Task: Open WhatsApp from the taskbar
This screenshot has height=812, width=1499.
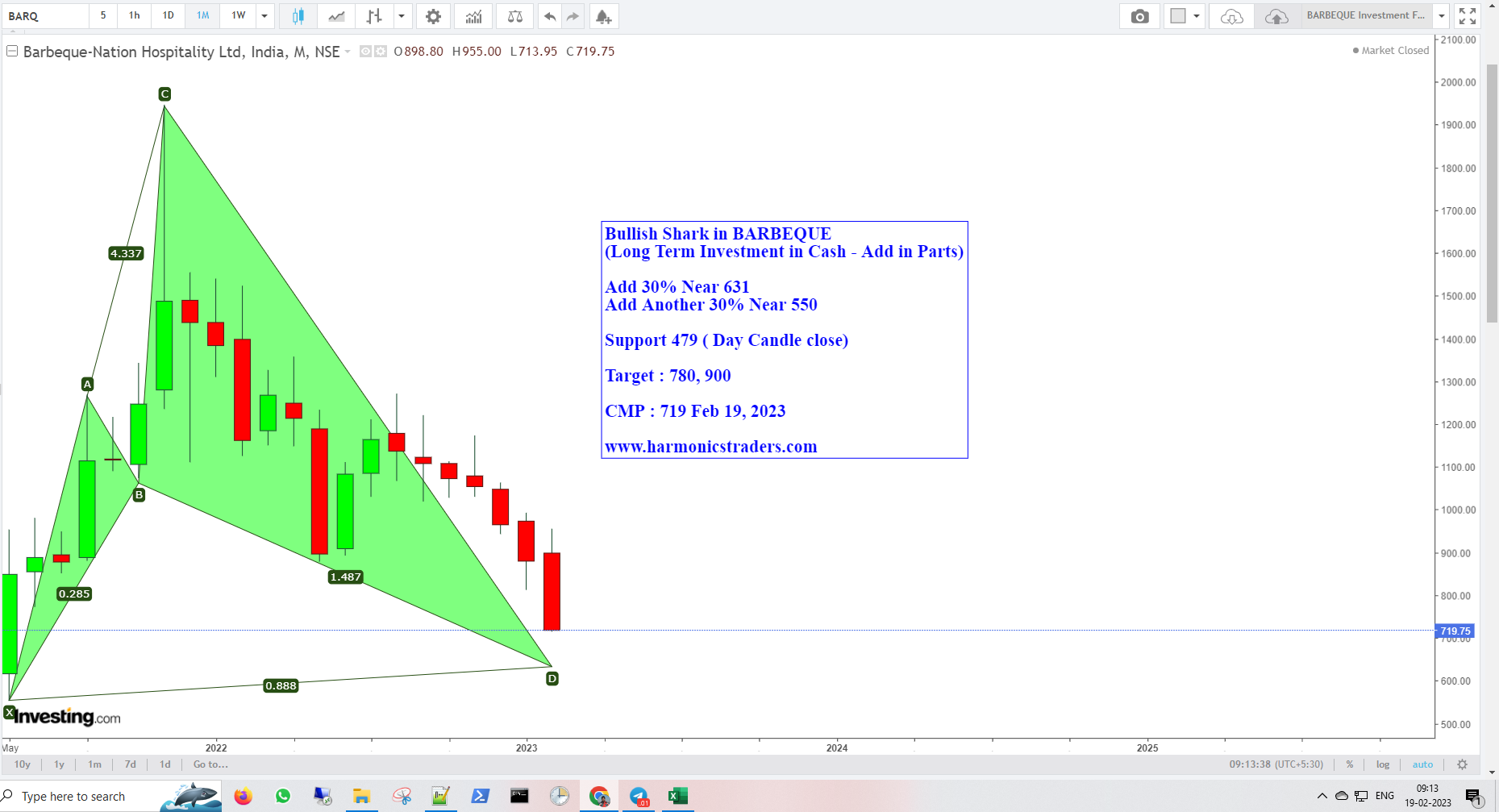Action: point(283,797)
